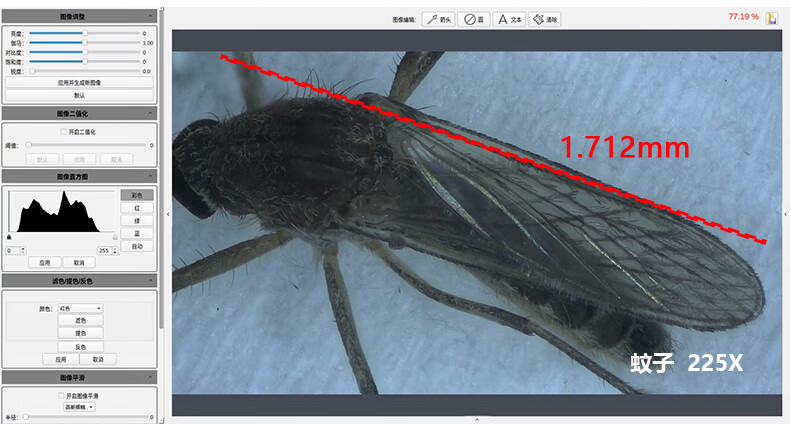This screenshot has height=424, width=790.
Task: Click 应用并生成新图像 apply and generate button
Action: 79,83
